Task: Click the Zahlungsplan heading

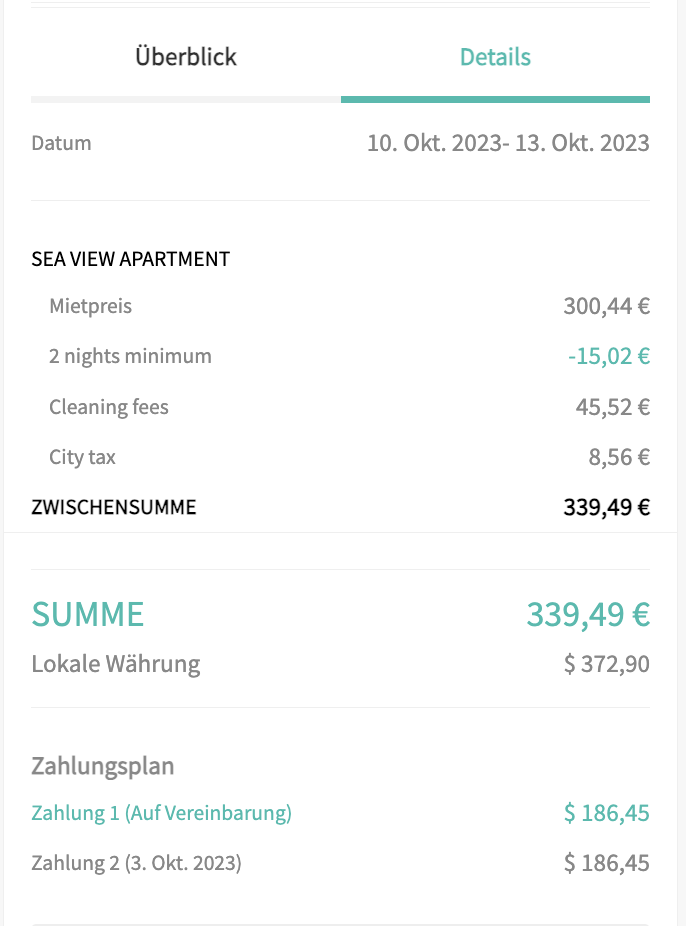Action: (x=103, y=766)
